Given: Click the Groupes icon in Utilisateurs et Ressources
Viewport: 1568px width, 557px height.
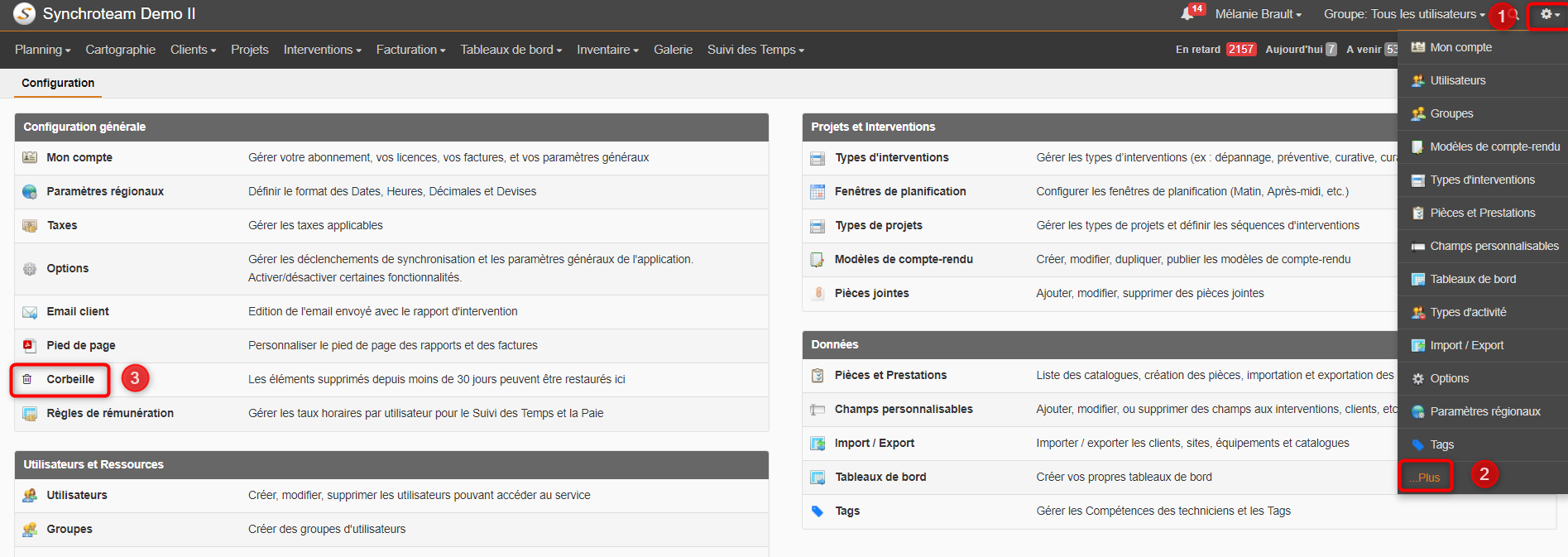Looking at the screenshot, I should tap(30, 529).
